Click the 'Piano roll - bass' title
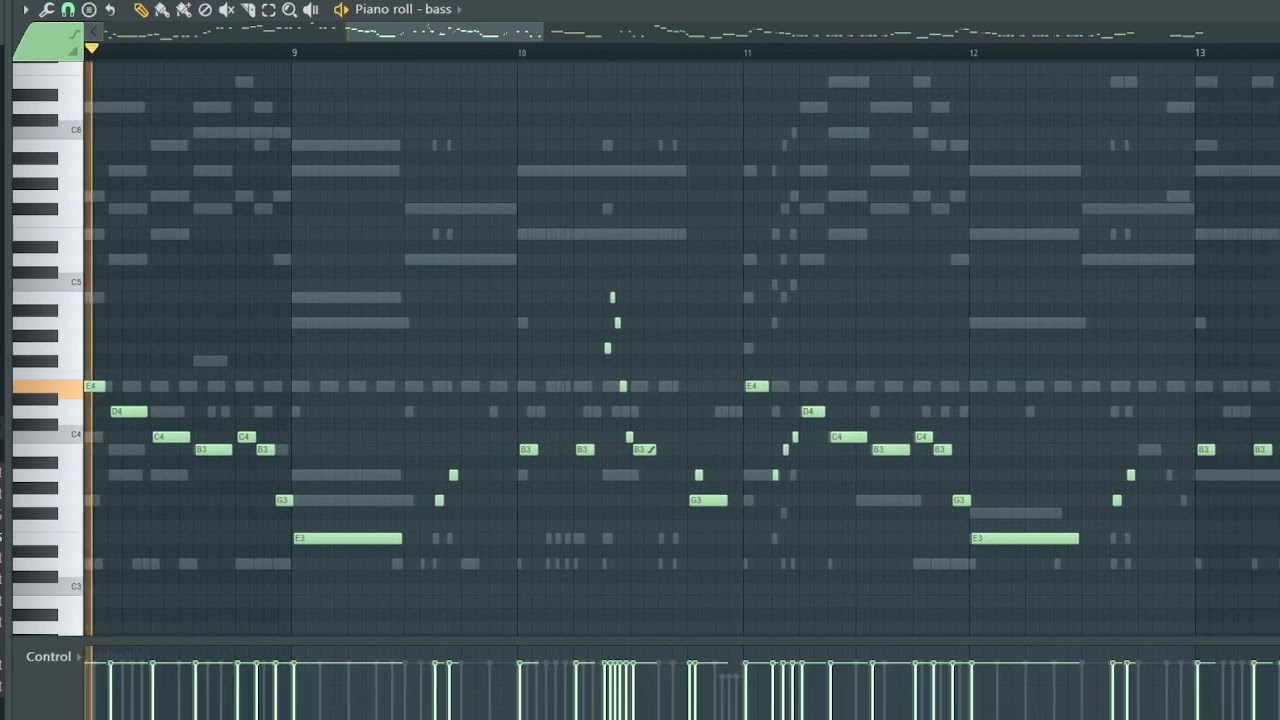 403,10
